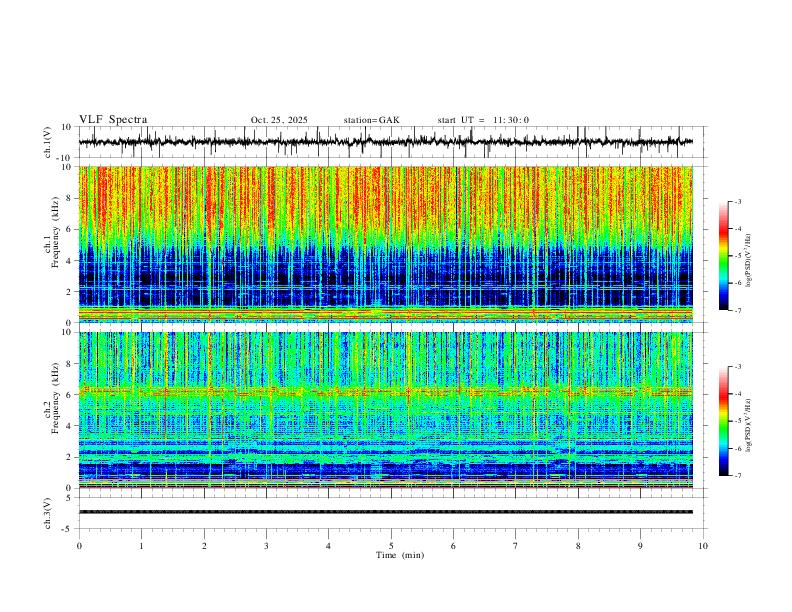Click the ch.1 "Frequency (kHz)" axis label
792x612 pixels.
click(55, 230)
